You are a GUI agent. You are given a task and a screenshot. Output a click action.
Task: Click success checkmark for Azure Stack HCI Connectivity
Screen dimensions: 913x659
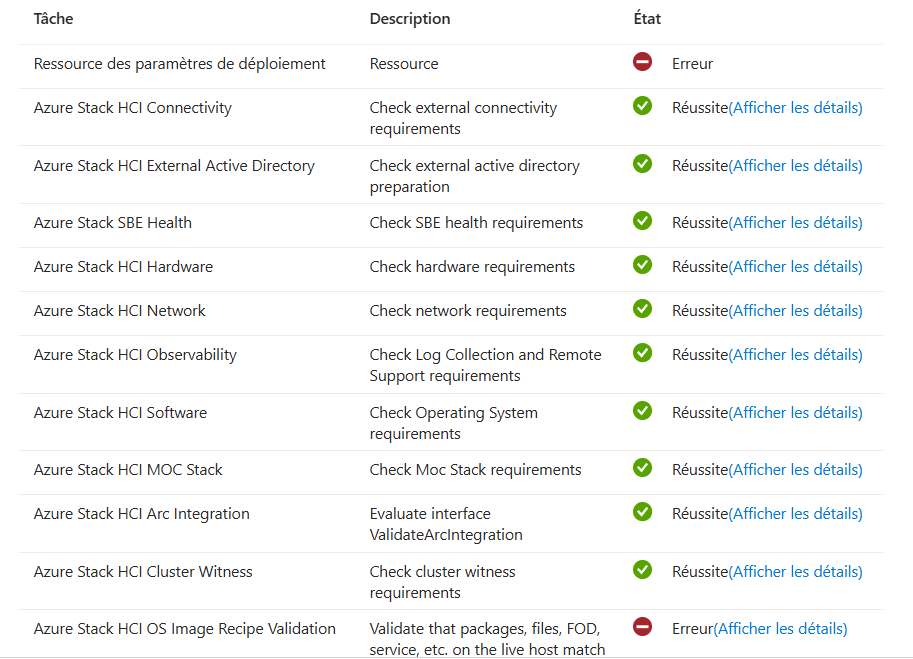(x=642, y=106)
